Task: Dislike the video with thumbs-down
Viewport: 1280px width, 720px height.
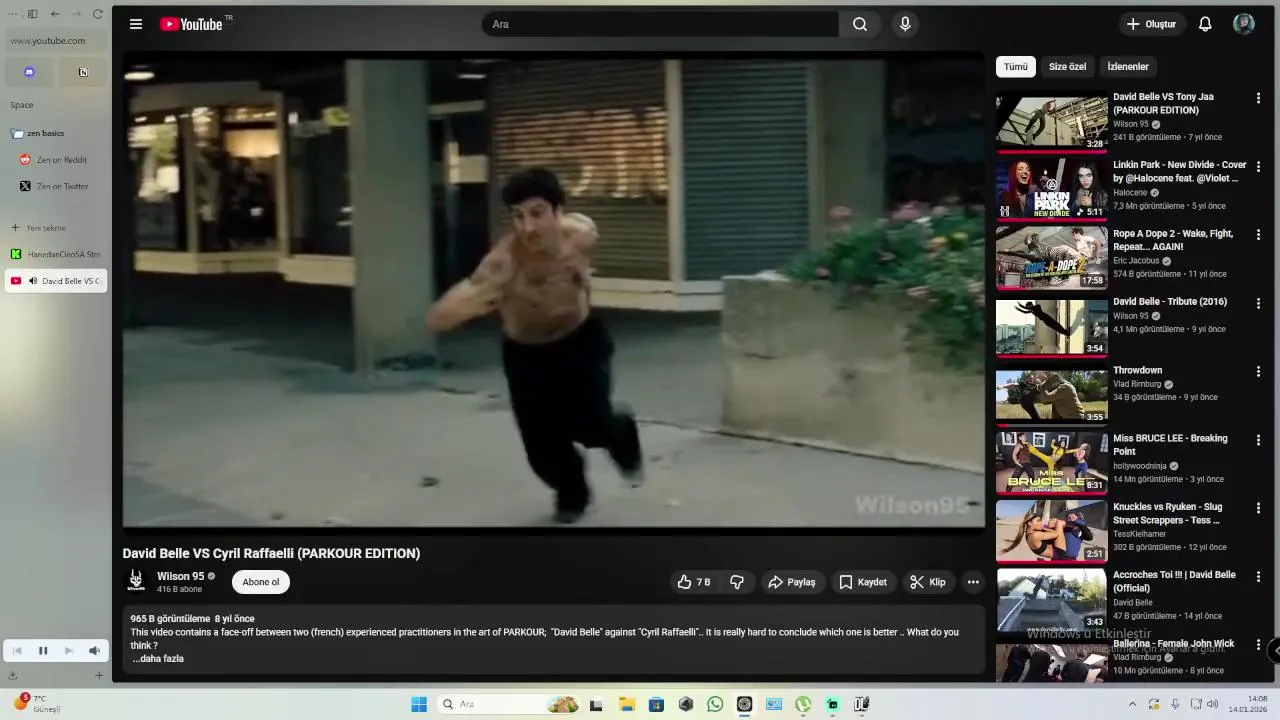Action: (x=737, y=582)
